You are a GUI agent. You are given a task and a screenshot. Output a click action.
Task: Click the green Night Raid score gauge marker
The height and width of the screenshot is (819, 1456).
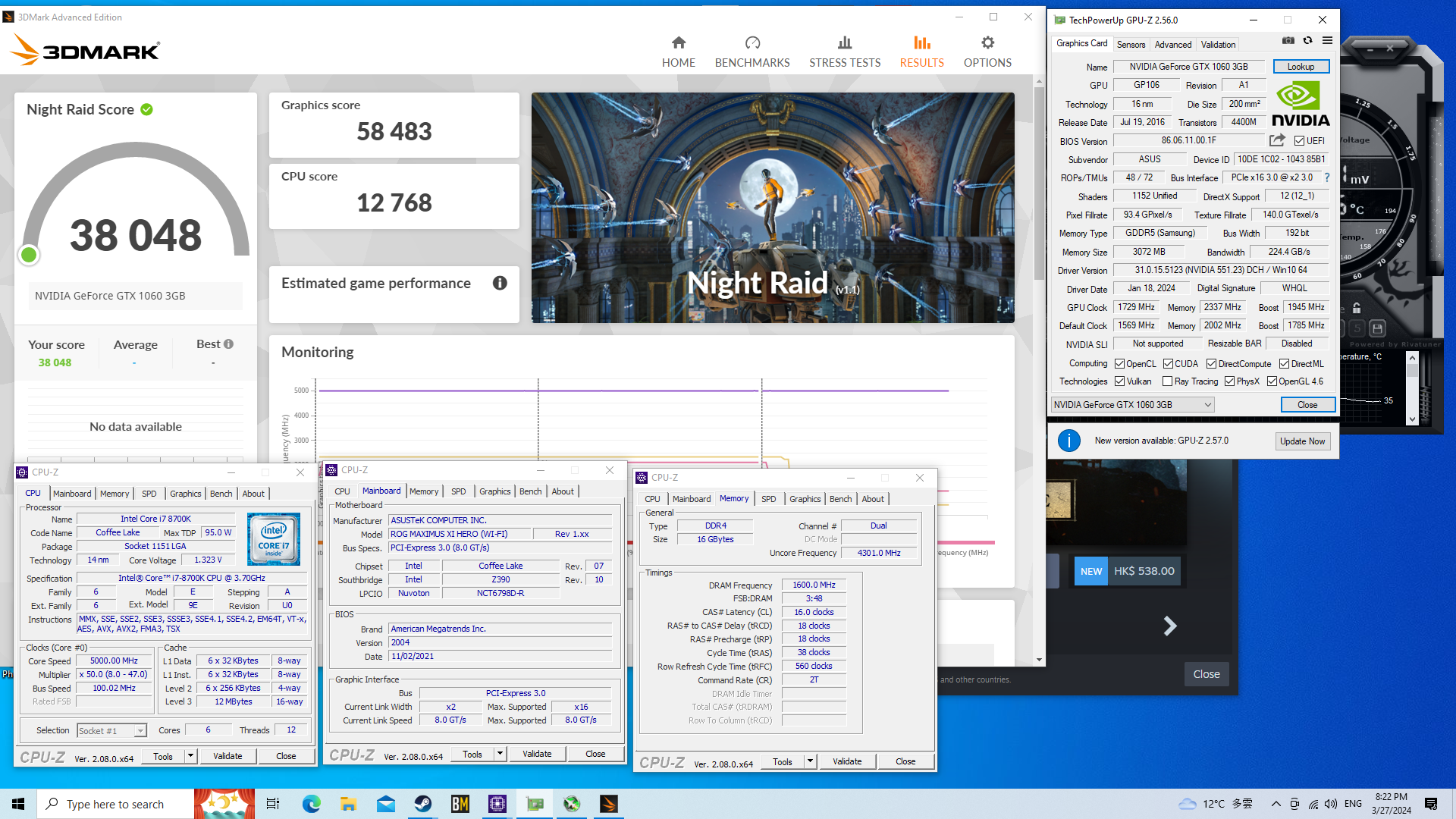click(x=29, y=255)
